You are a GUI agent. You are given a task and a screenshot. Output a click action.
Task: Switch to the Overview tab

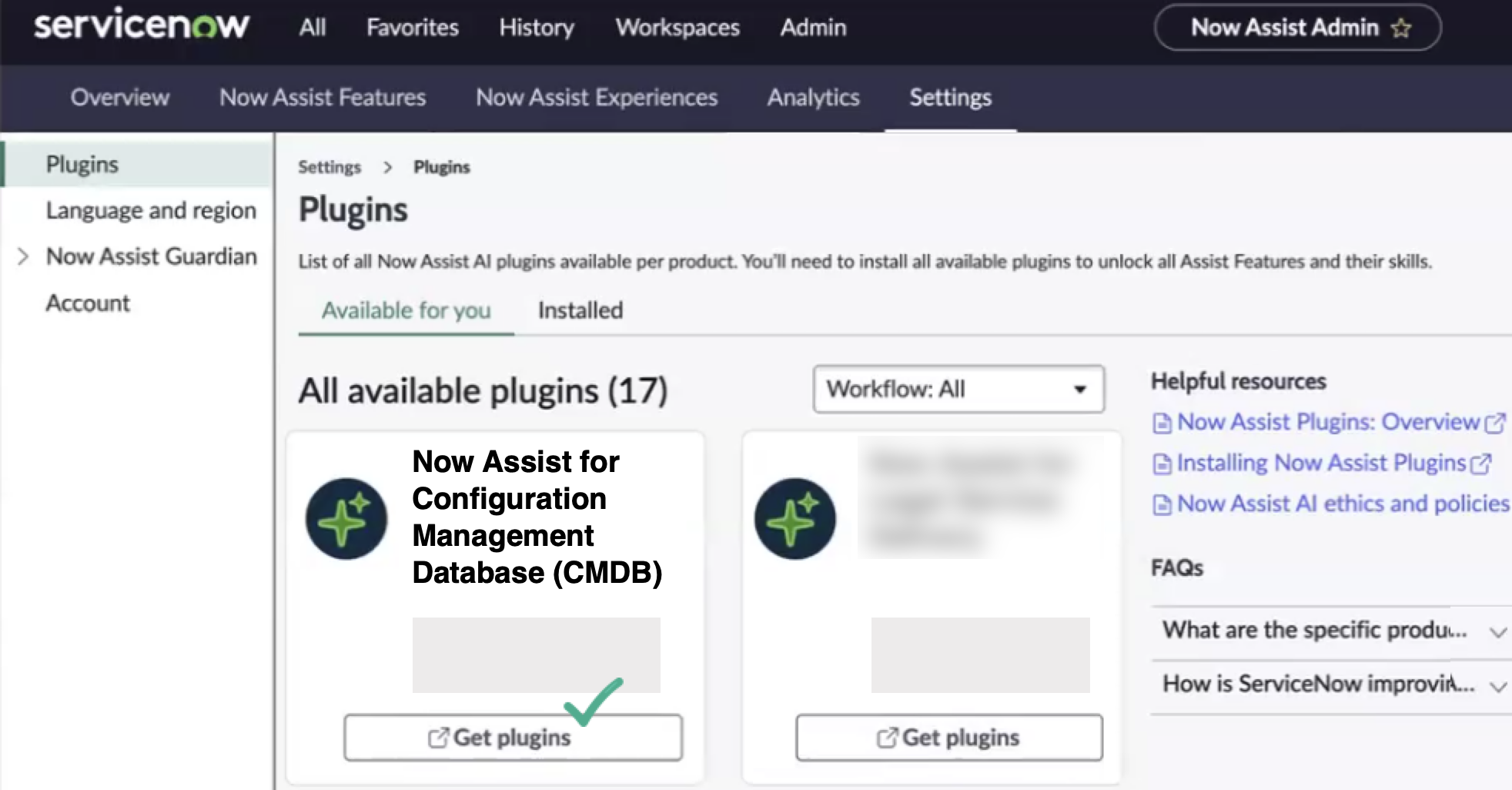pos(120,98)
